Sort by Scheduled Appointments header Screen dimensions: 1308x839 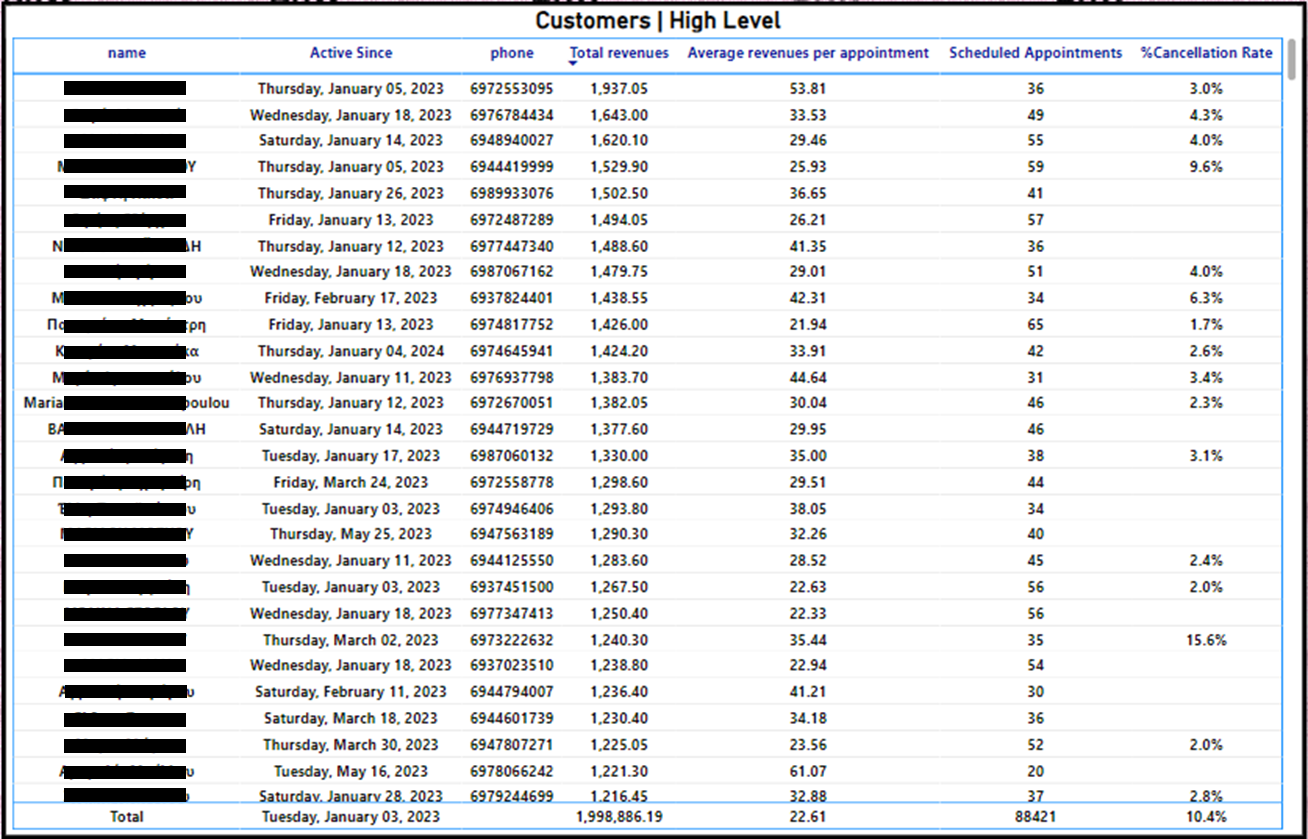(1036, 53)
